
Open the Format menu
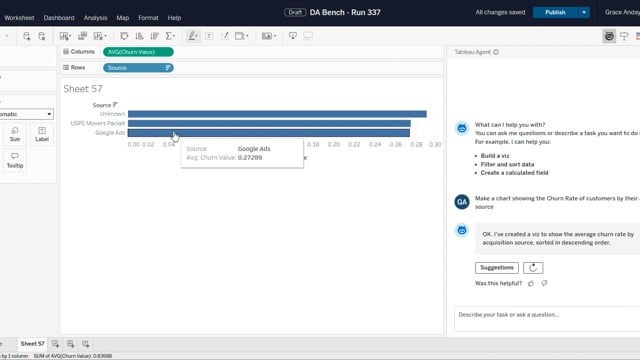click(148, 18)
